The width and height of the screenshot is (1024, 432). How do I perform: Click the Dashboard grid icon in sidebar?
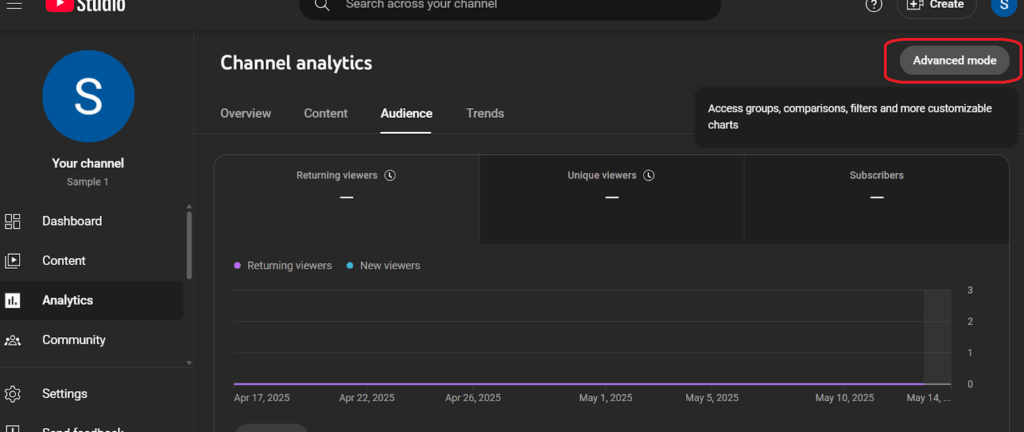(13, 221)
